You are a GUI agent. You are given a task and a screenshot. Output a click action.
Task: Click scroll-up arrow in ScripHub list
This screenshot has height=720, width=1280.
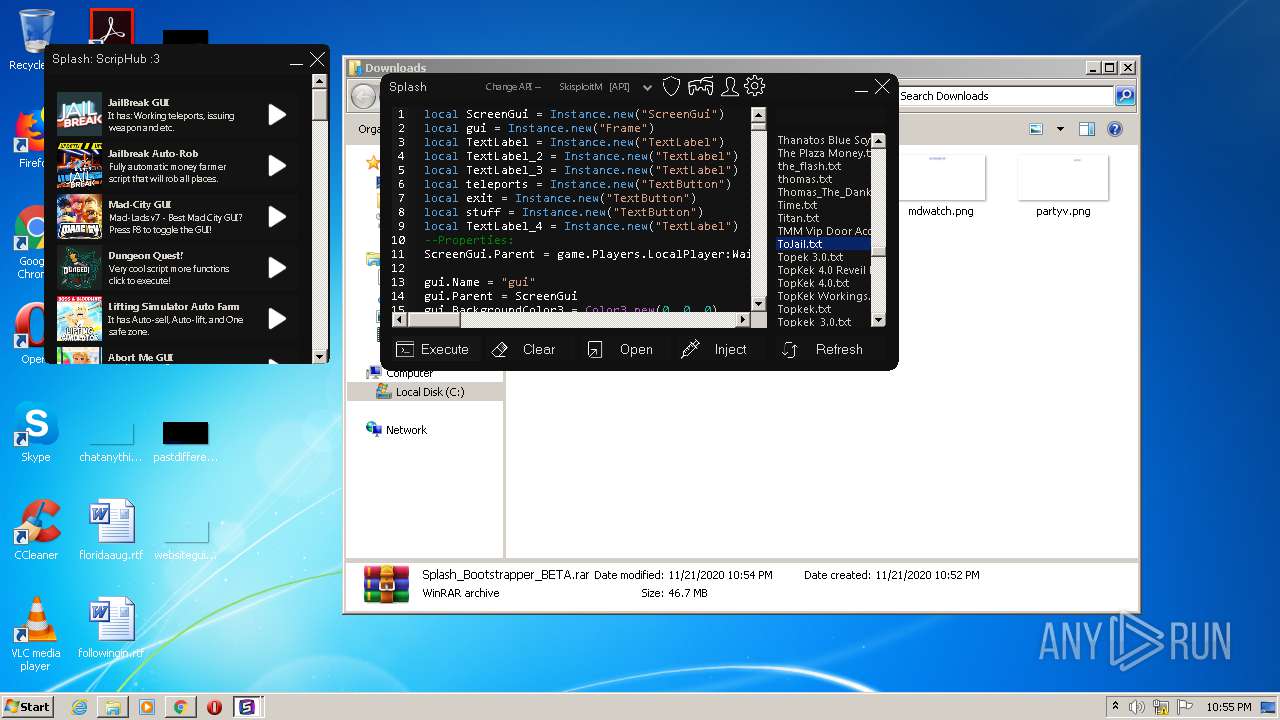click(x=320, y=81)
